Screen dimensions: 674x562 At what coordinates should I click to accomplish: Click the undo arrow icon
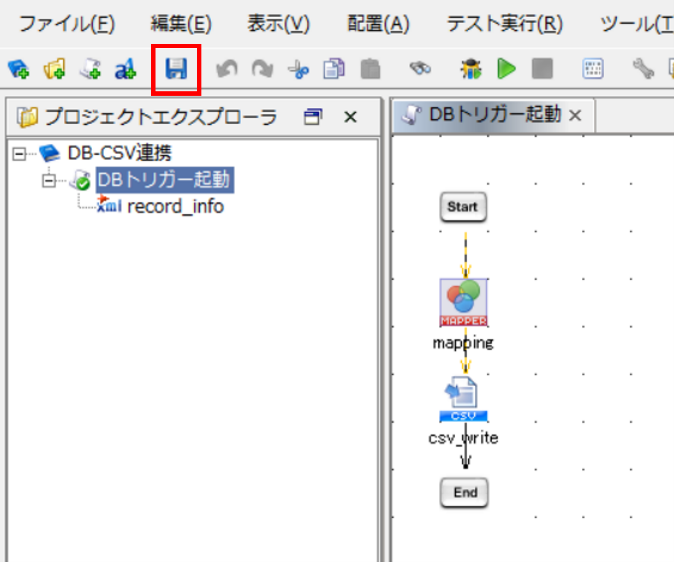coord(227,69)
